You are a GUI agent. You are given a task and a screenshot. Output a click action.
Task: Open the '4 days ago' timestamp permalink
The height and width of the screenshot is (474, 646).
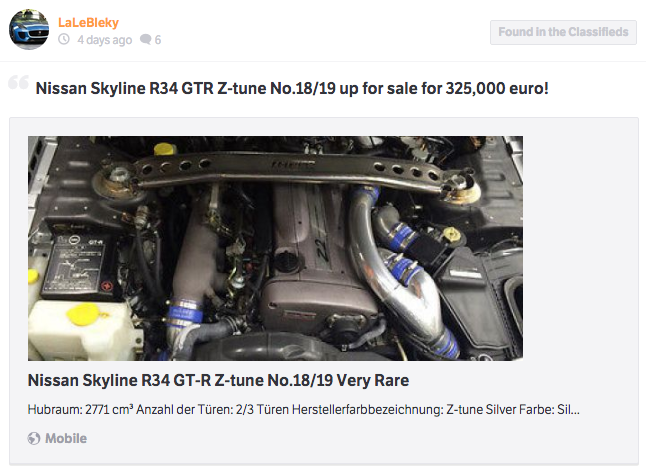pos(105,40)
